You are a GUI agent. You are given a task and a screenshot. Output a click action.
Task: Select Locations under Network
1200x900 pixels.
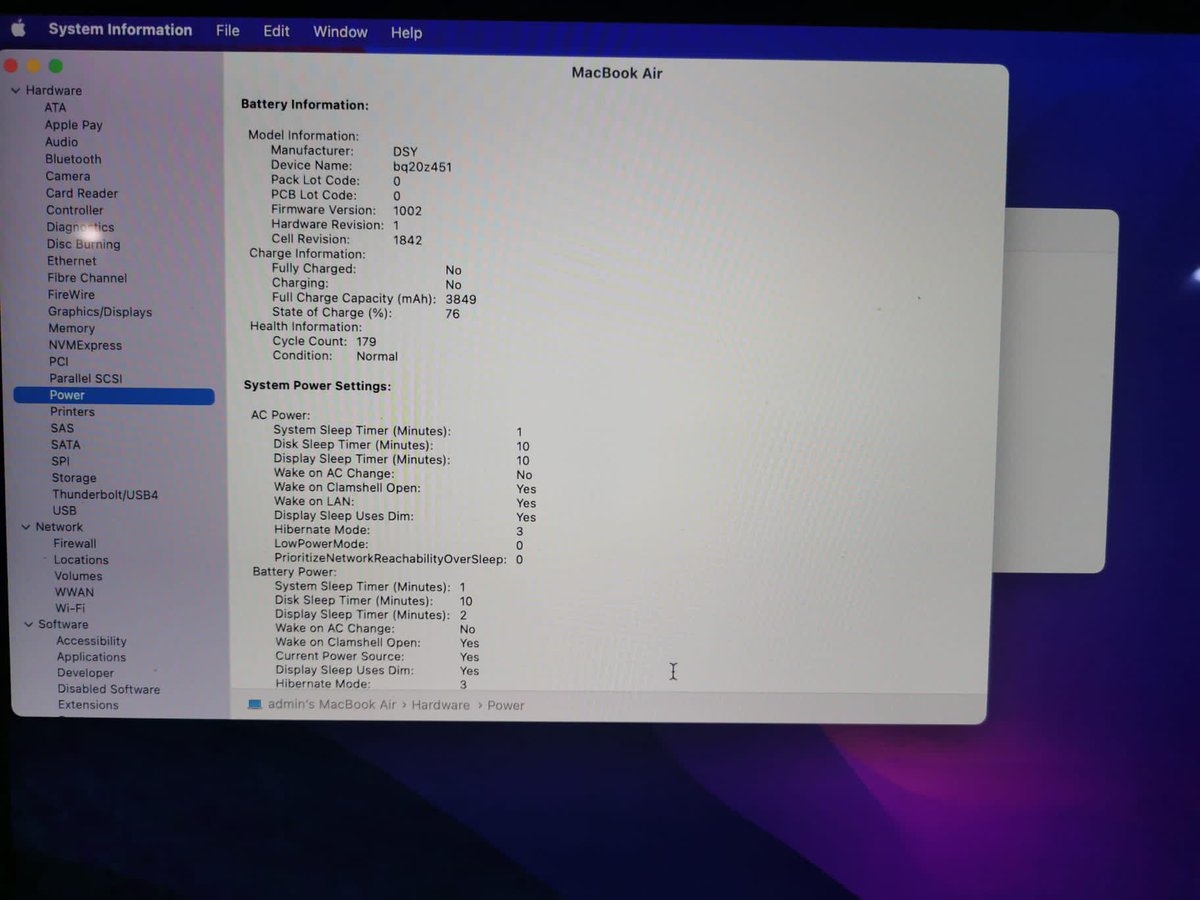(81, 560)
